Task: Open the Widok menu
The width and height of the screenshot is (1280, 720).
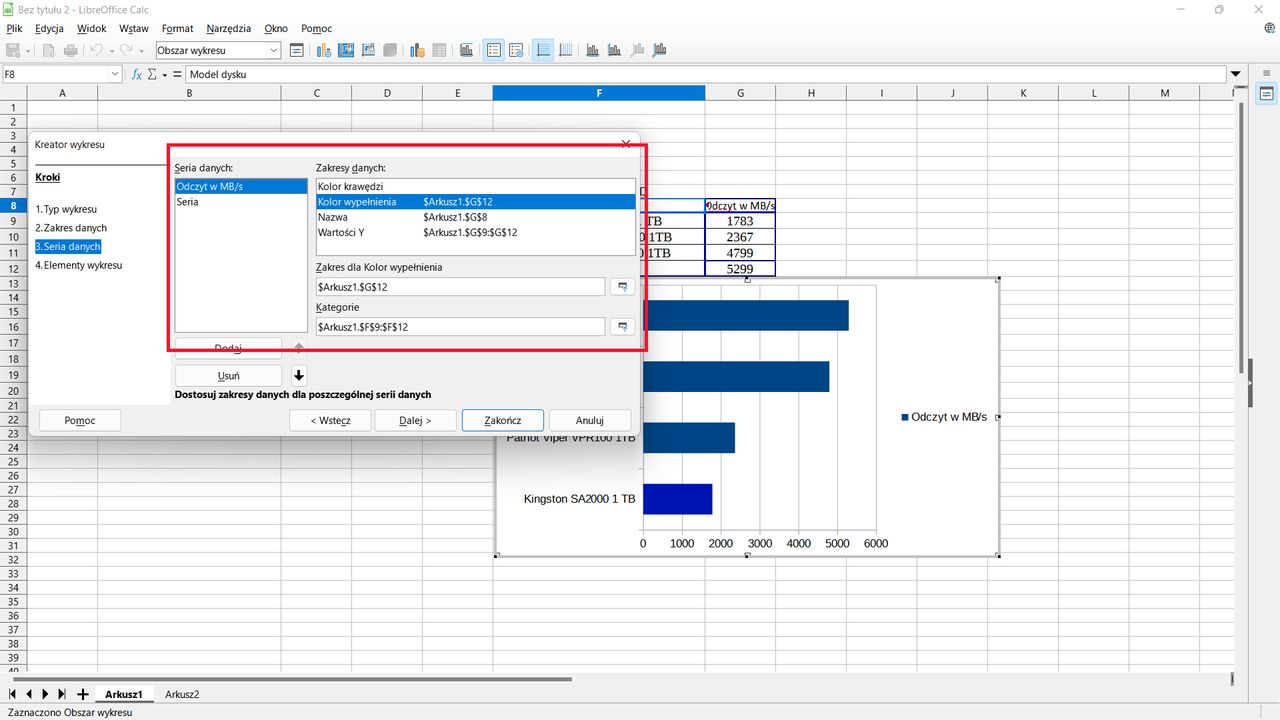Action: pyautogui.click(x=91, y=29)
